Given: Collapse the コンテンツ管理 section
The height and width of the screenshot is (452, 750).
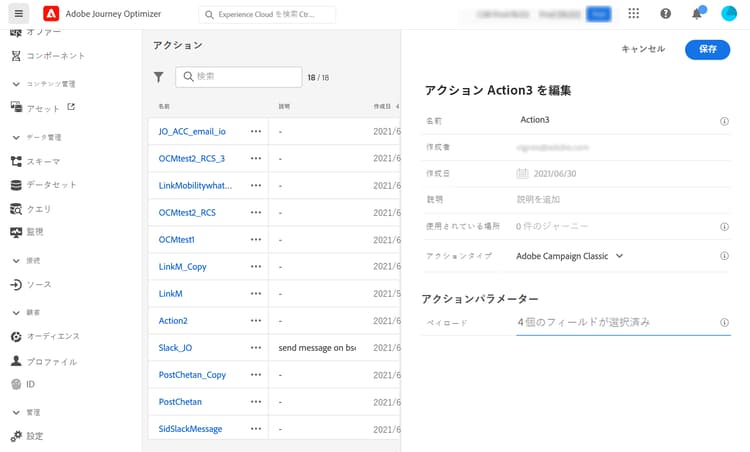Looking at the screenshot, I should [16, 84].
